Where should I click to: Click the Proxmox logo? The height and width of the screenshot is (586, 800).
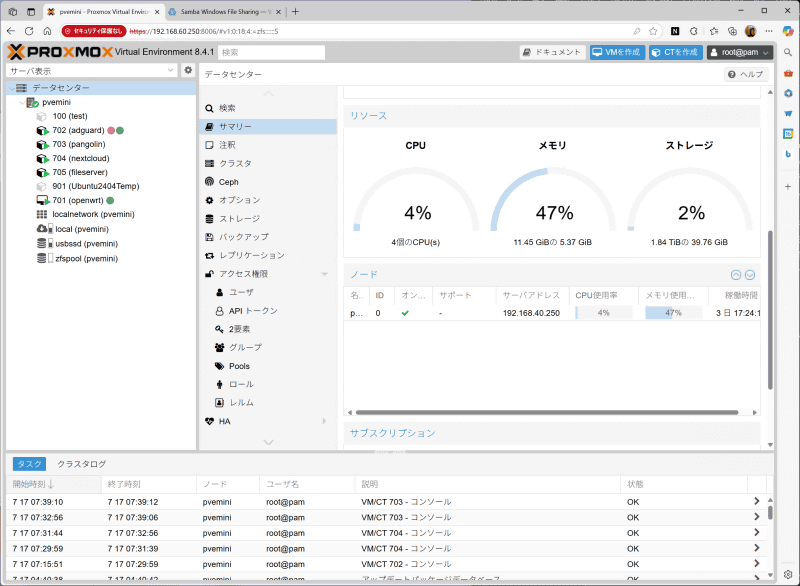(x=60, y=52)
